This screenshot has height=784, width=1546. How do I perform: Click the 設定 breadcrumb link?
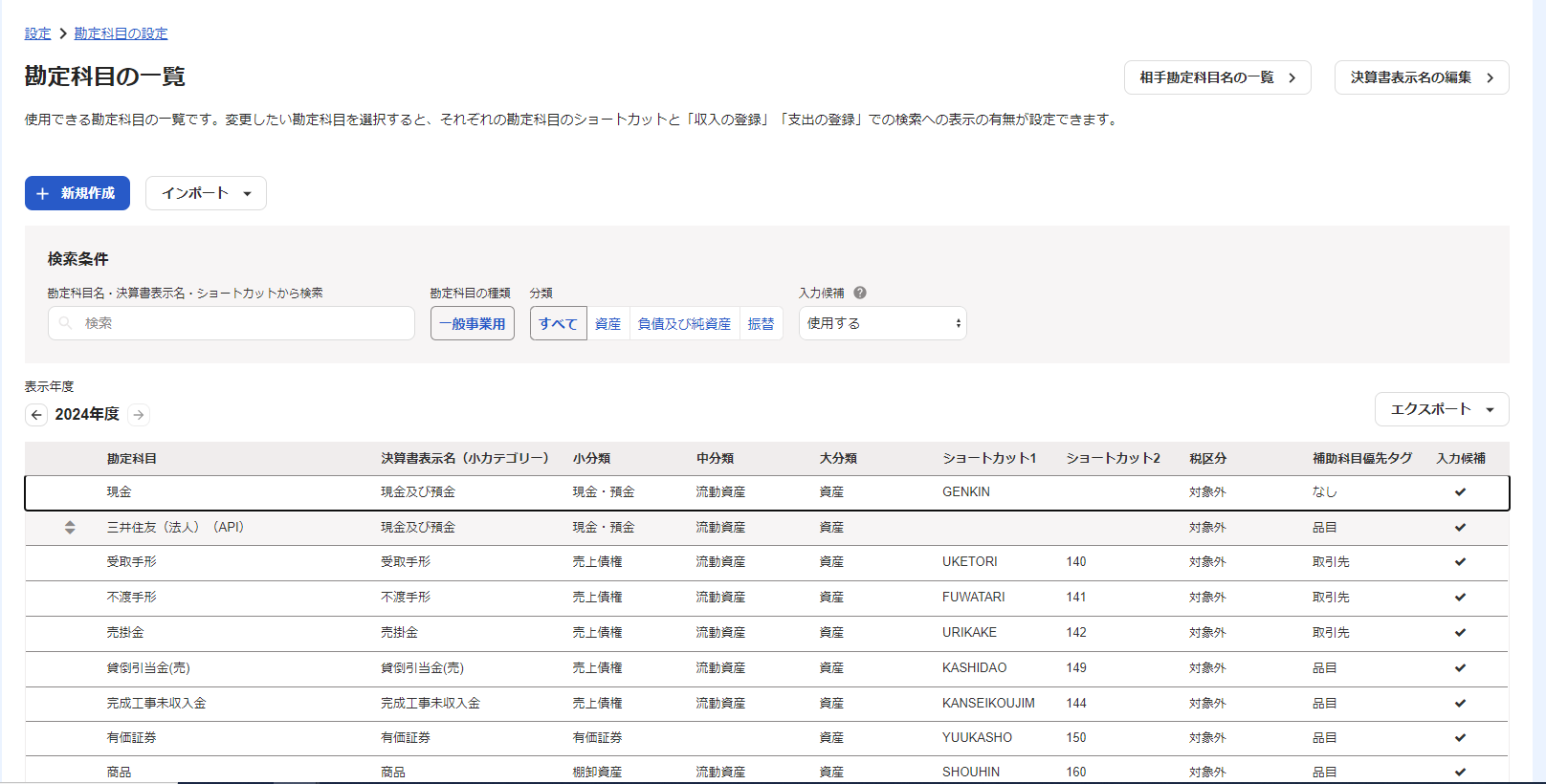coord(37,33)
